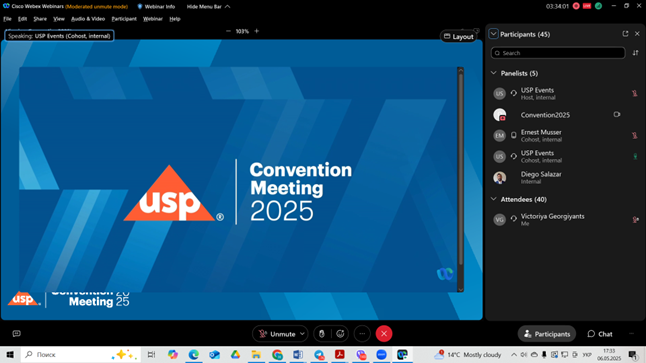Viewport: 646px width, 363px height.
Task: Collapse the Panelists (5) section
Action: click(494, 73)
